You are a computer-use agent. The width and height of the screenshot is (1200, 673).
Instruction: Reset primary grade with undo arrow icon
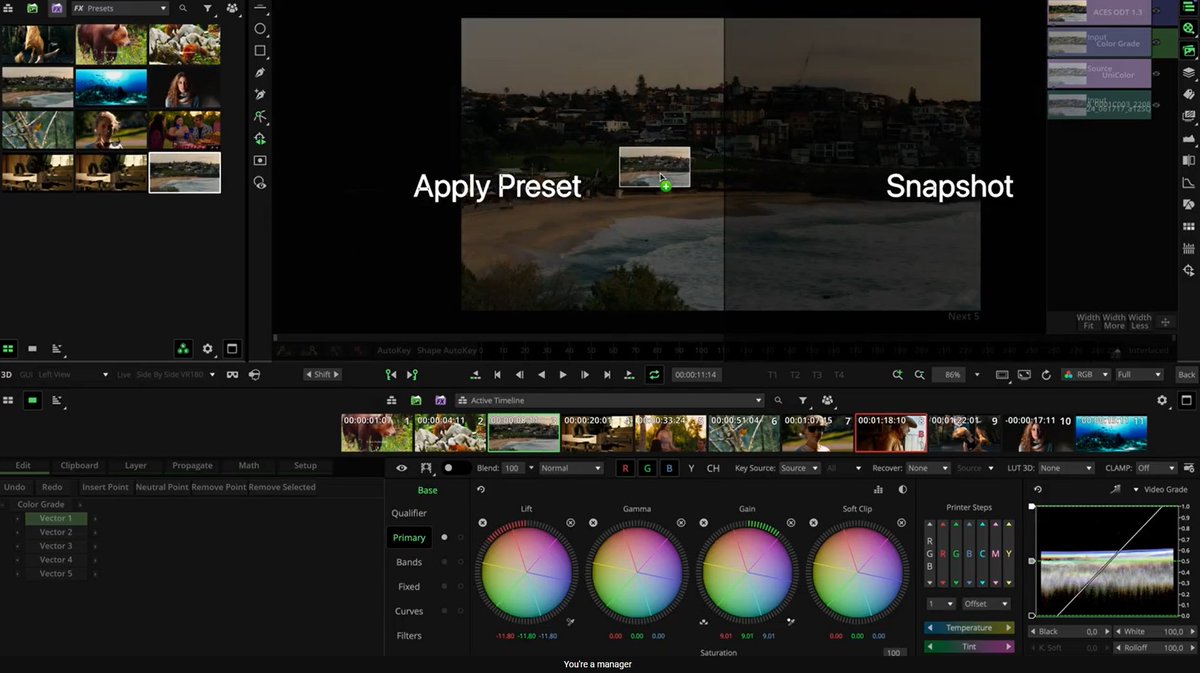click(x=481, y=490)
